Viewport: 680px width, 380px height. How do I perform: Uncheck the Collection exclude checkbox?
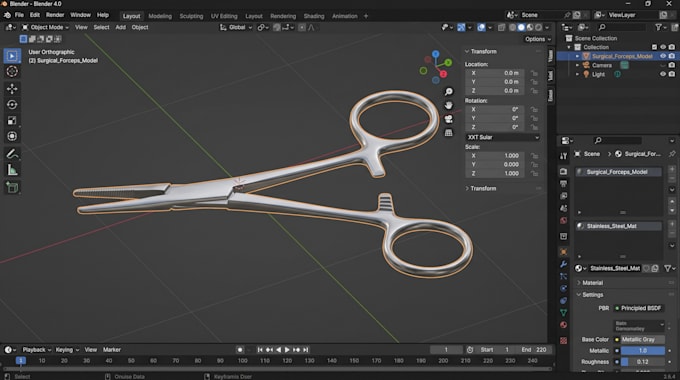pos(654,47)
